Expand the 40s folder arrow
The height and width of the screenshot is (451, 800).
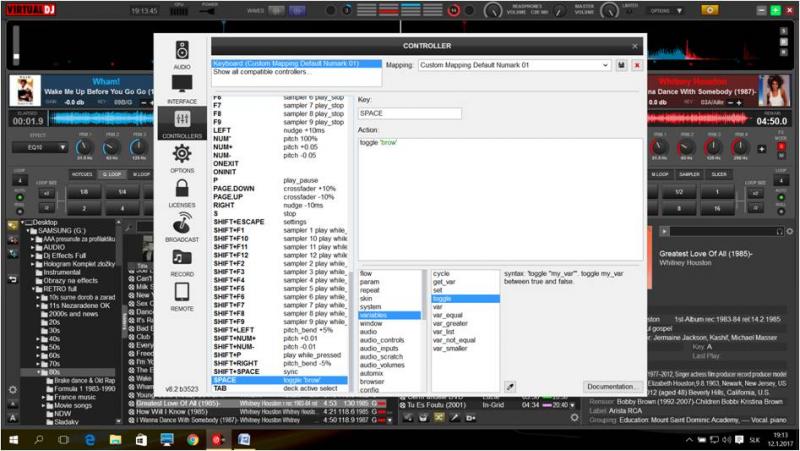[x=39, y=339]
